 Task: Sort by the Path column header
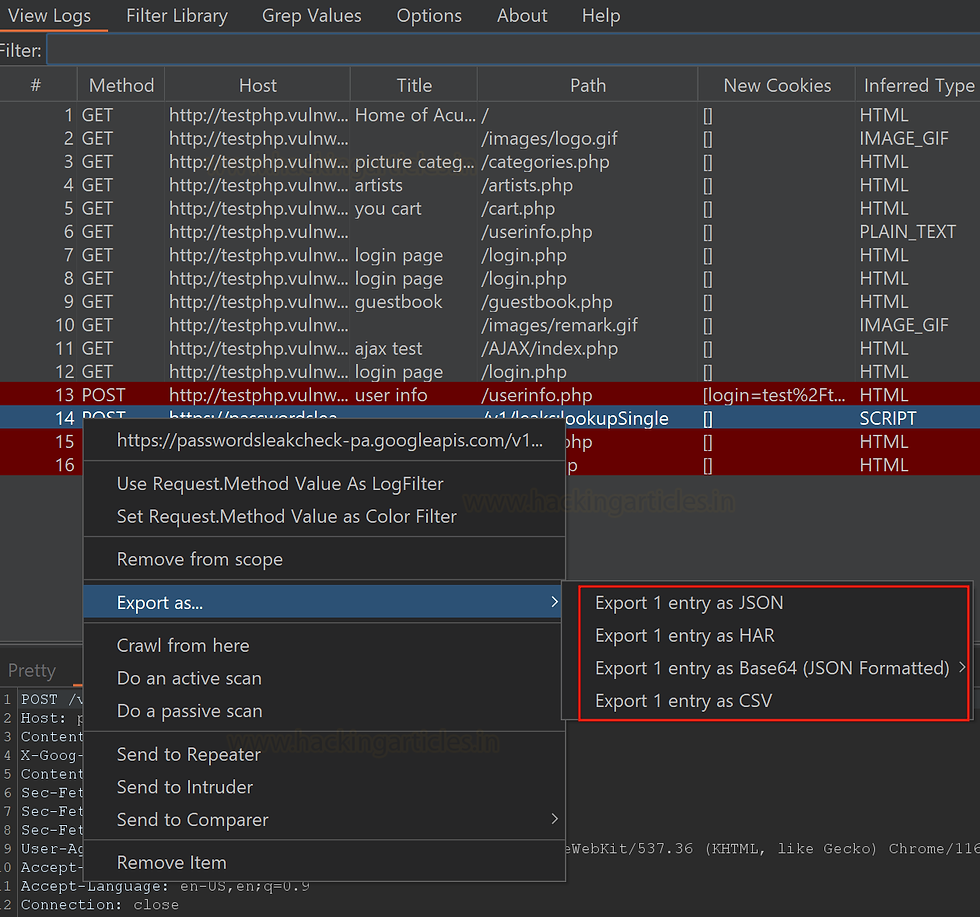588,85
